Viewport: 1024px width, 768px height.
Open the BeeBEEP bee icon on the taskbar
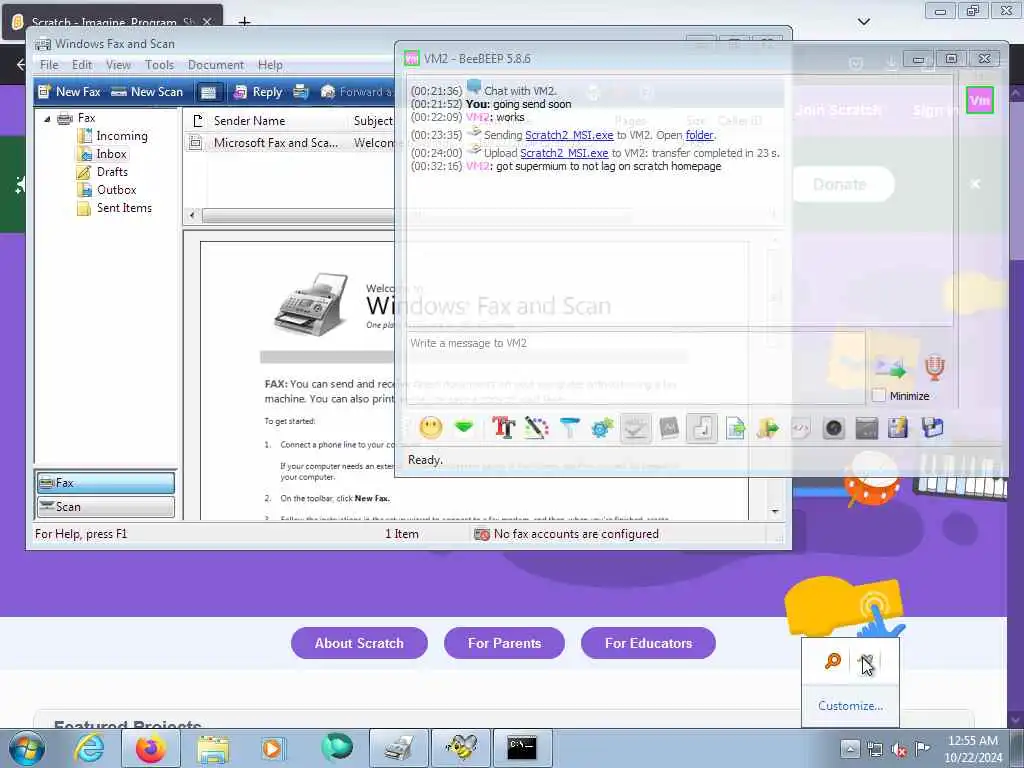461,748
